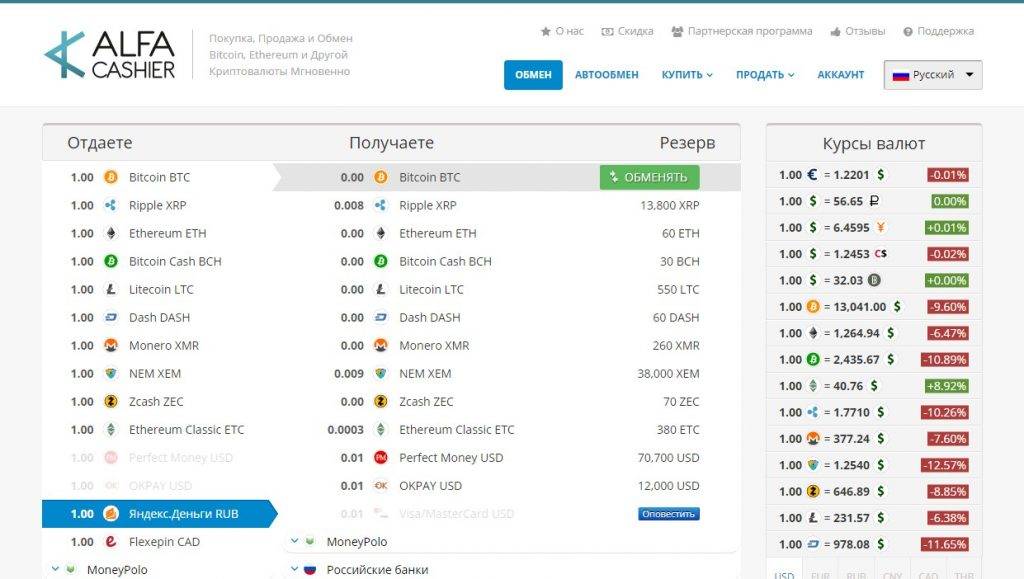Click Ethereum ETH icon in Получаете column
The width and height of the screenshot is (1024, 579).
381,233
